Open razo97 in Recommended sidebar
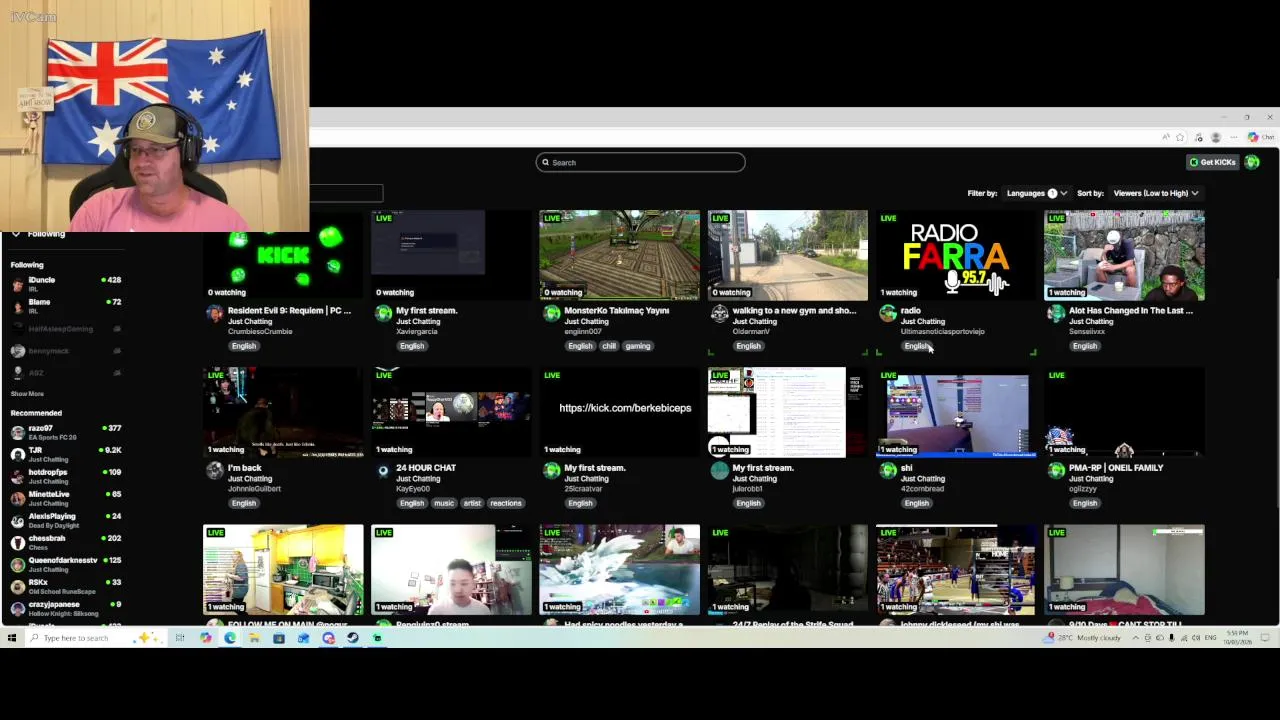The image size is (1280, 720). pyautogui.click(x=65, y=432)
